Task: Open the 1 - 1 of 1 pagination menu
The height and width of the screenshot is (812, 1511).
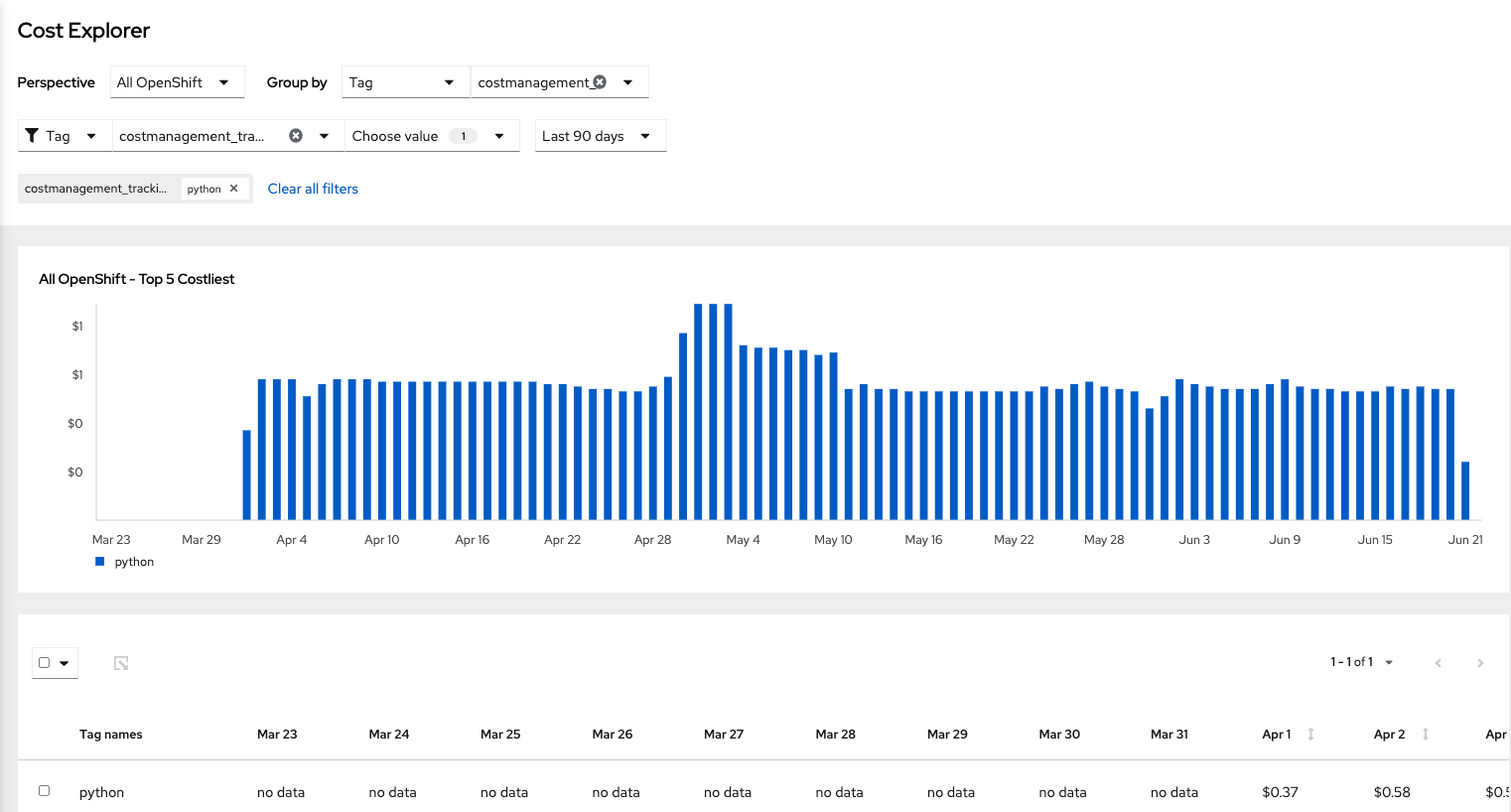Action: pos(1361,662)
